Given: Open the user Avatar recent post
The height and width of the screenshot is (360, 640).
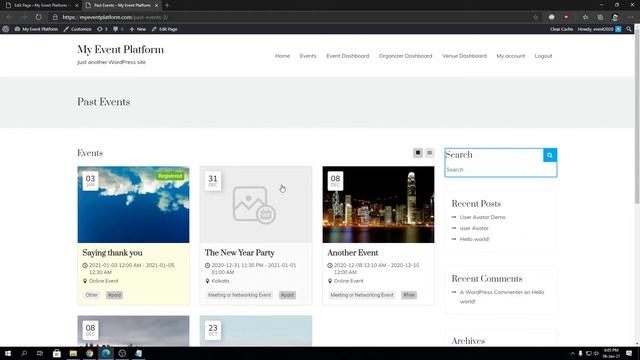Looking at the screenshot, I should [474, 228].
